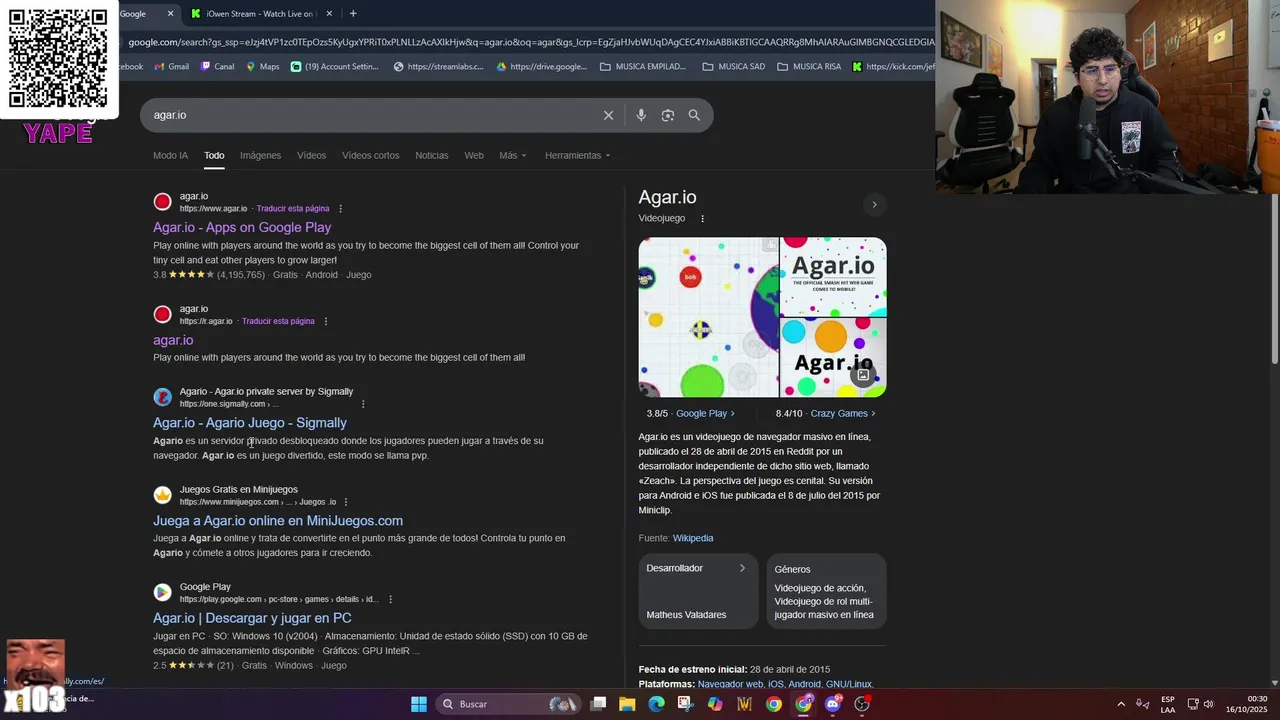This screenshot has width=1280, height=720.
Task: Go to next Agar.io knowledge panel arrow
Action: coord(874,205)
